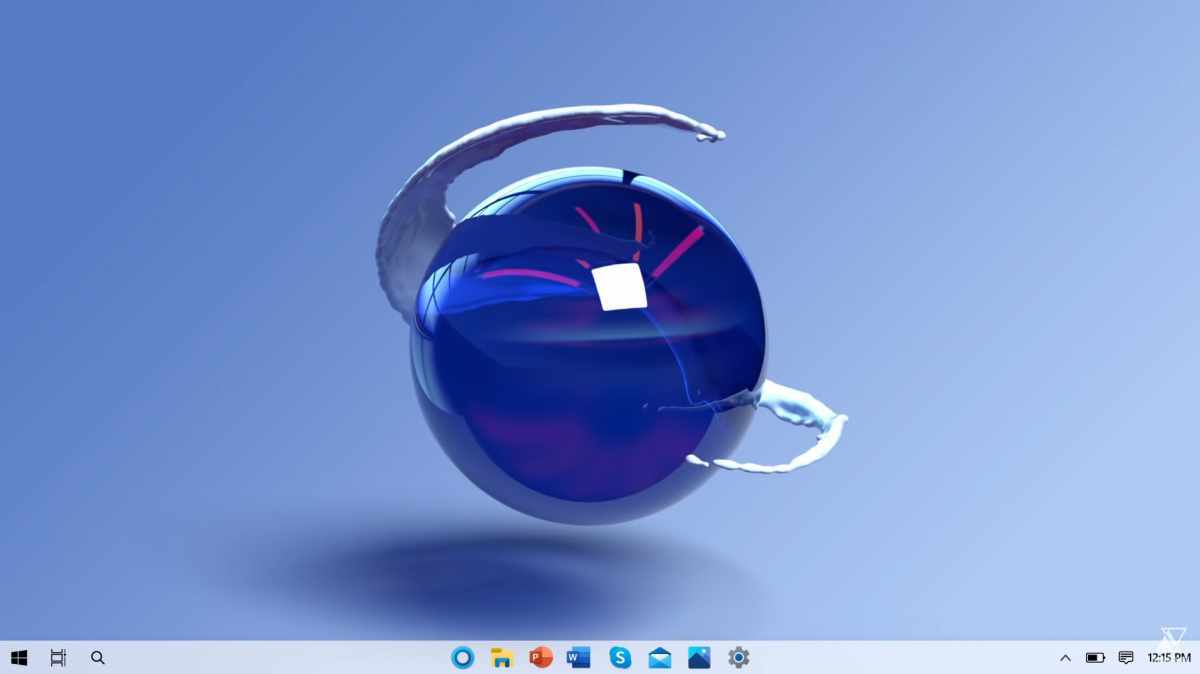Check battery status icon
The width and height of the screenshot is (1200, 674).
[1095, 658]
